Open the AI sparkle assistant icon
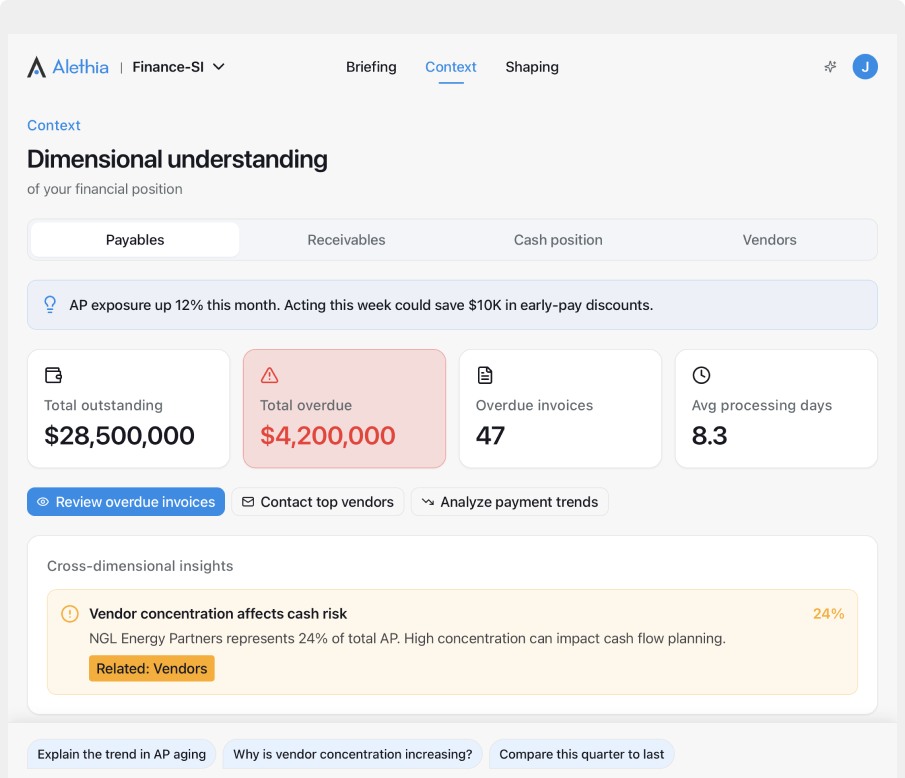 830,67
